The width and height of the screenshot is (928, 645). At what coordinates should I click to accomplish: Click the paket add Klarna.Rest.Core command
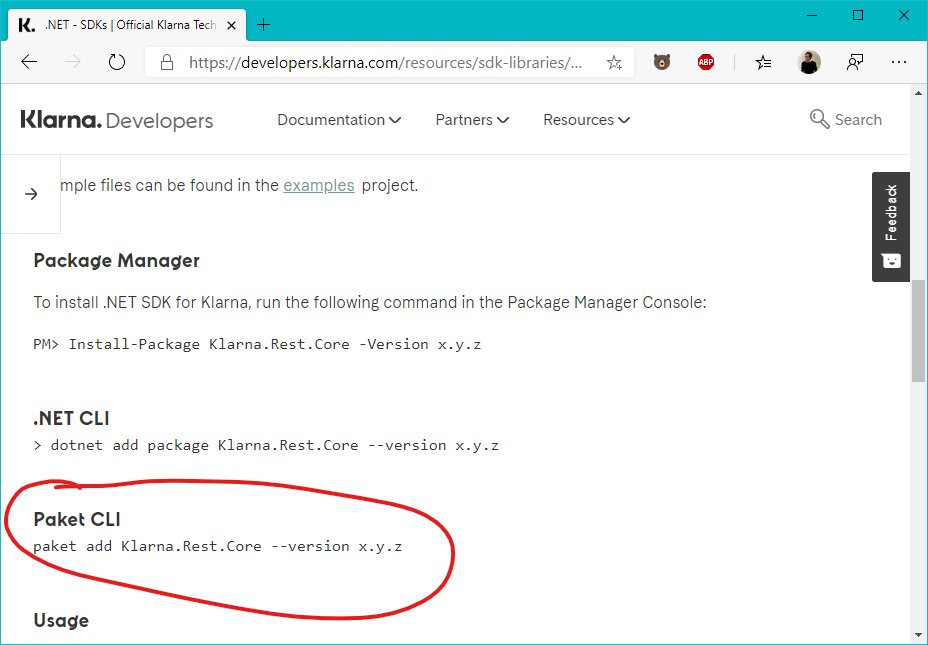[218, 546]
